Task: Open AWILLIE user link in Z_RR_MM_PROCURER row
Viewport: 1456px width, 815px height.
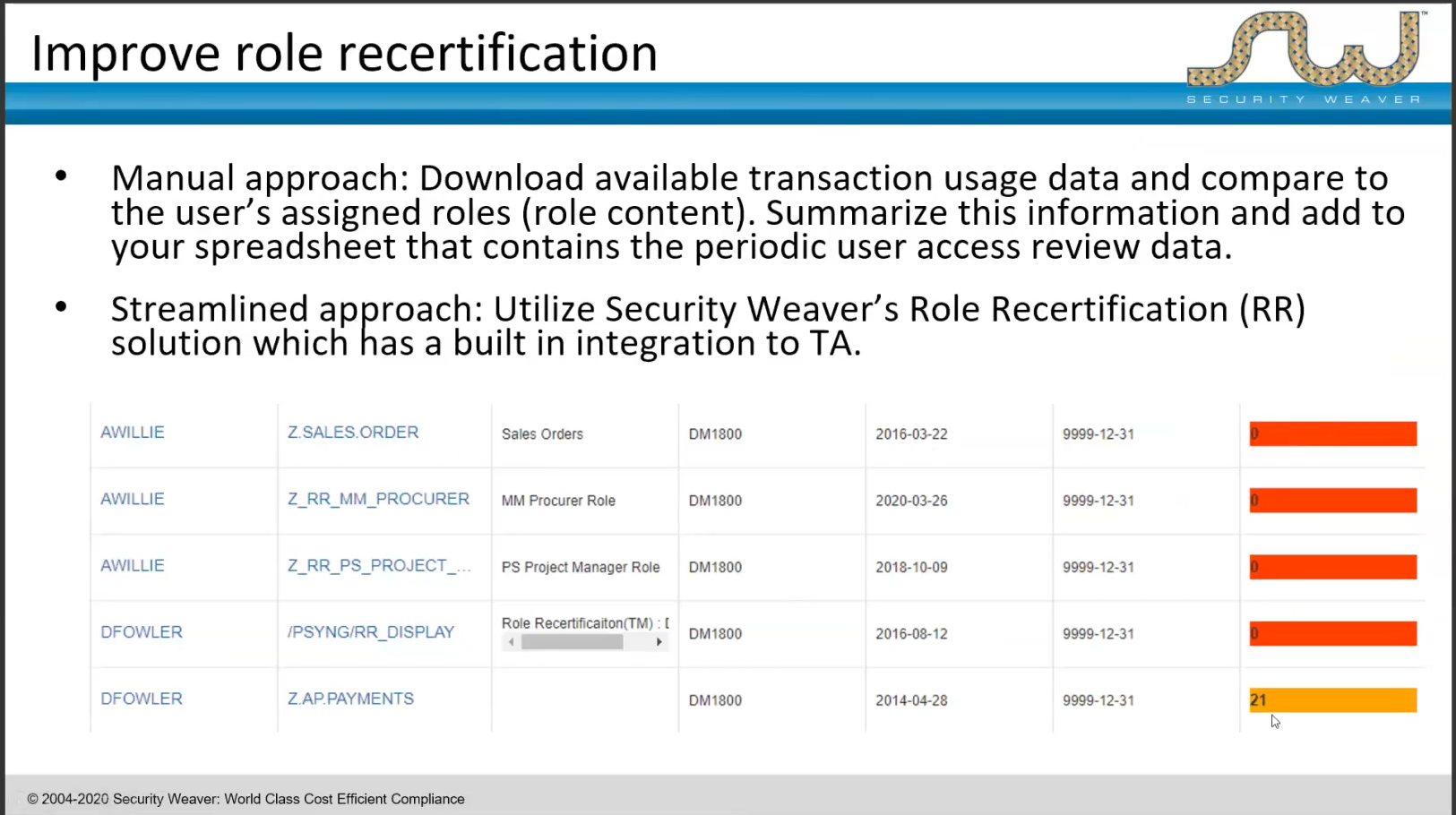Action: (133, 499)
